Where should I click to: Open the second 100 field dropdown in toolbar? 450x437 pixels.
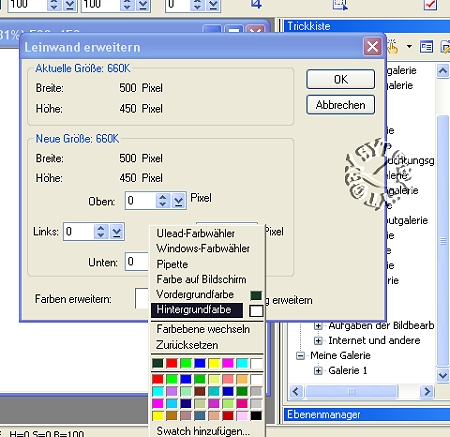coord(143,4)
